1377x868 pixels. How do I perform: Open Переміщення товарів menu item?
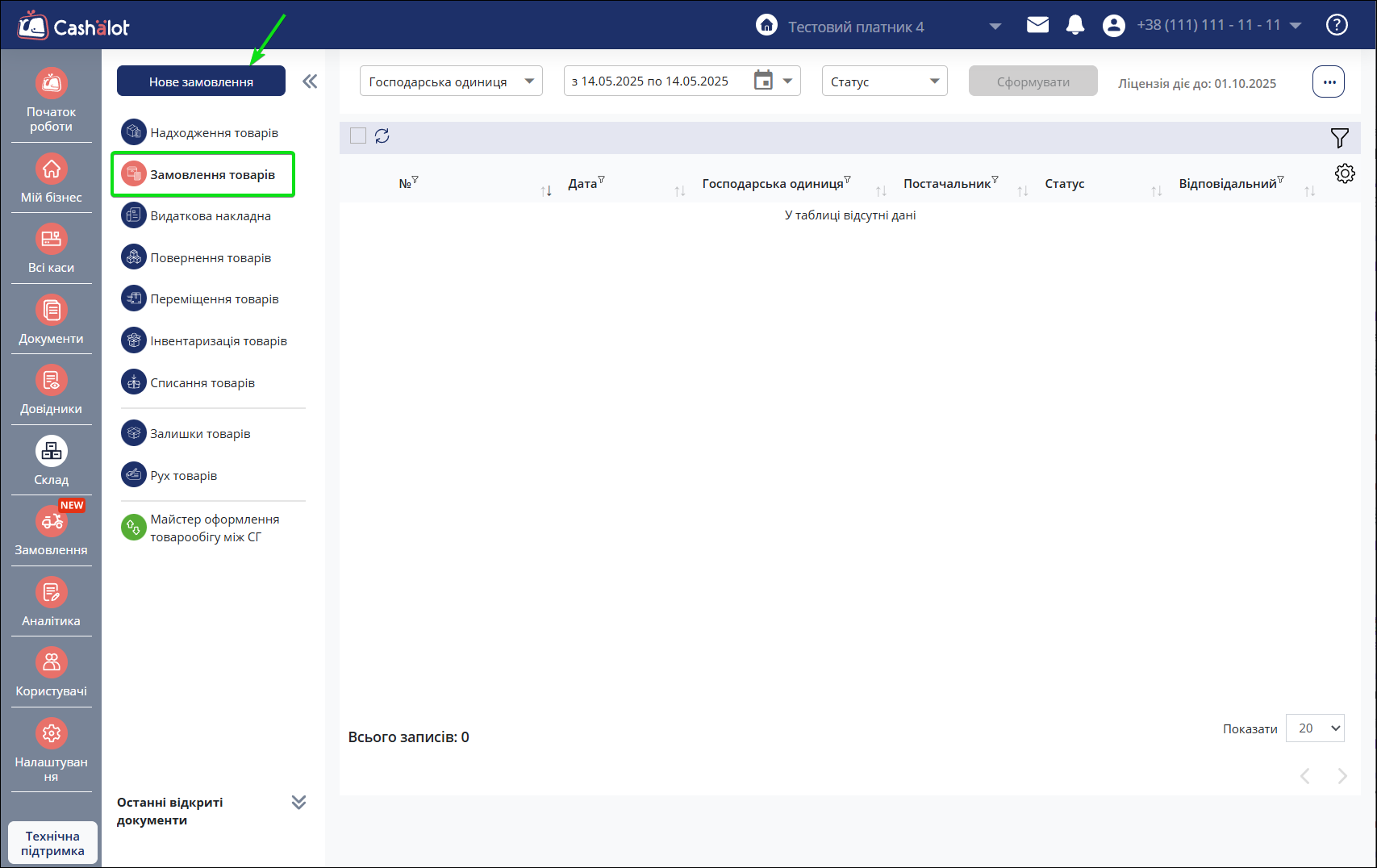click(x=200, y=298)
